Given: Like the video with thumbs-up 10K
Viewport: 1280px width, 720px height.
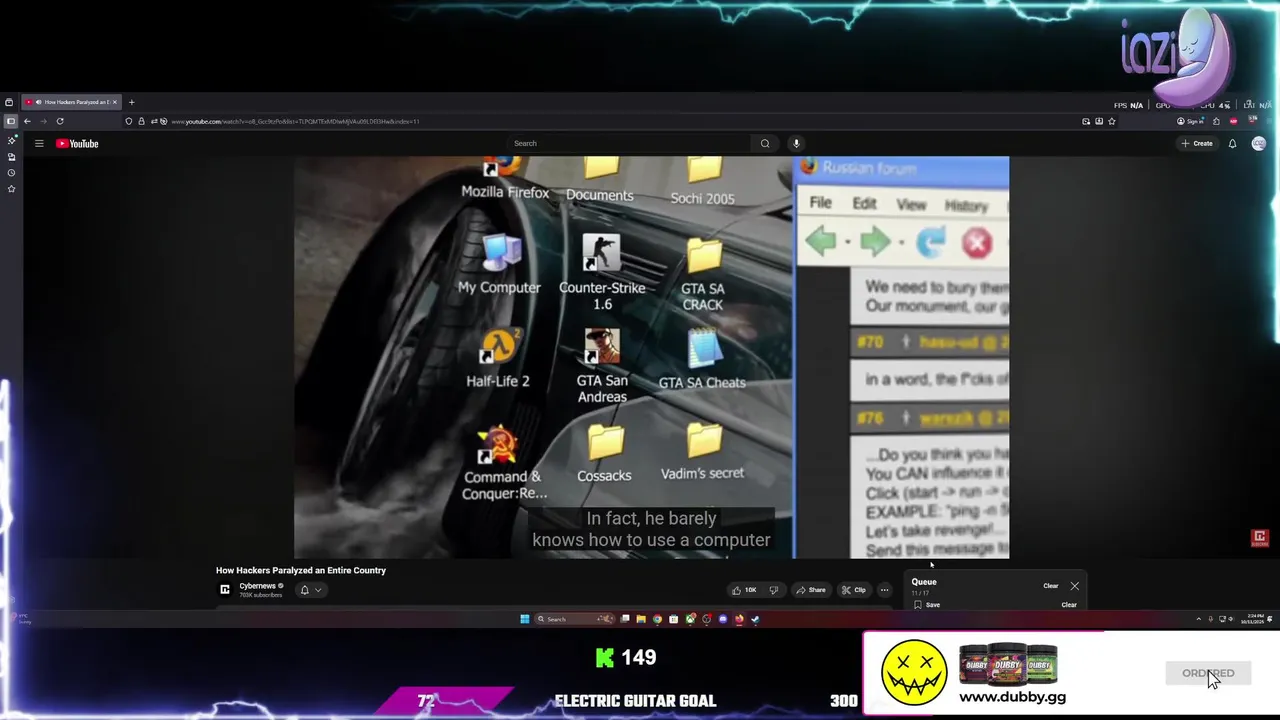Looking at the screenshot, I should pyautogui.click(x=743, y=590).
